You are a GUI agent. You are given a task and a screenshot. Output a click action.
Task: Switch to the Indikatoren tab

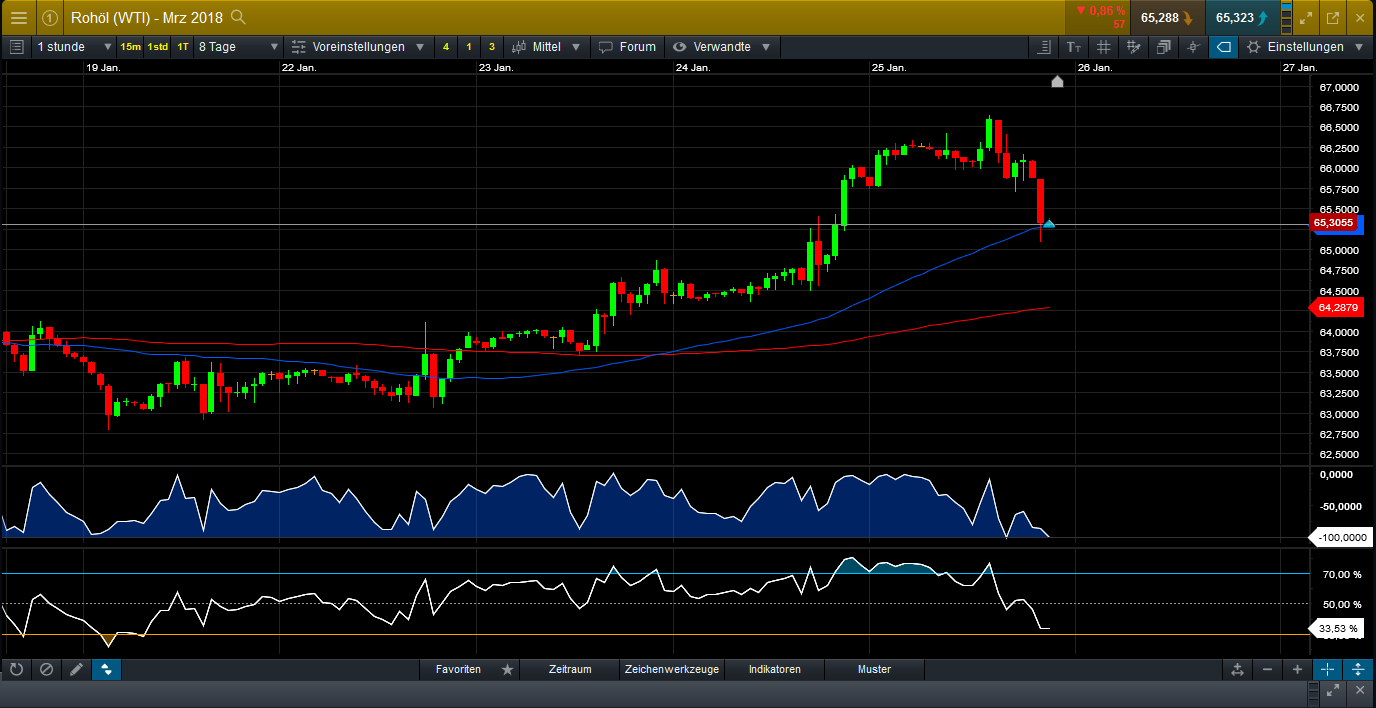[773, 669]
